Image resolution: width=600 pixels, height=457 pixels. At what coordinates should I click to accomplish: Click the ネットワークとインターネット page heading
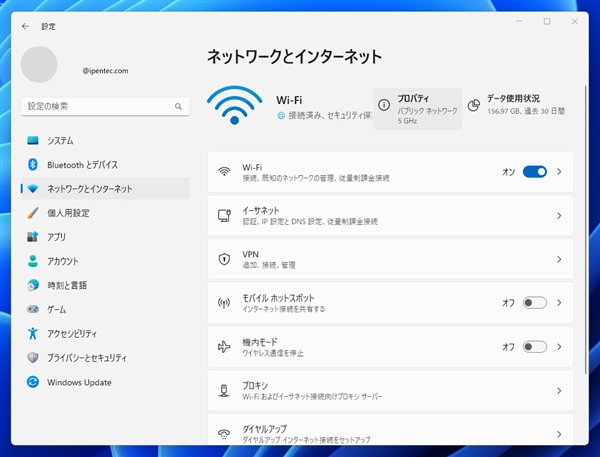coord(294,57)
